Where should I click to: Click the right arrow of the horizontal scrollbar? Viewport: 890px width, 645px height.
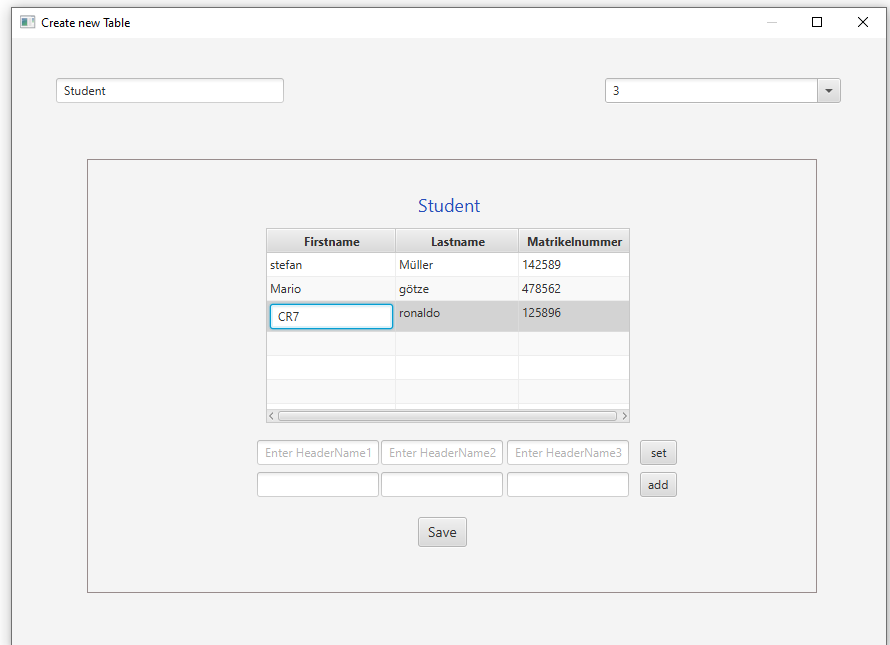point(624,415)
